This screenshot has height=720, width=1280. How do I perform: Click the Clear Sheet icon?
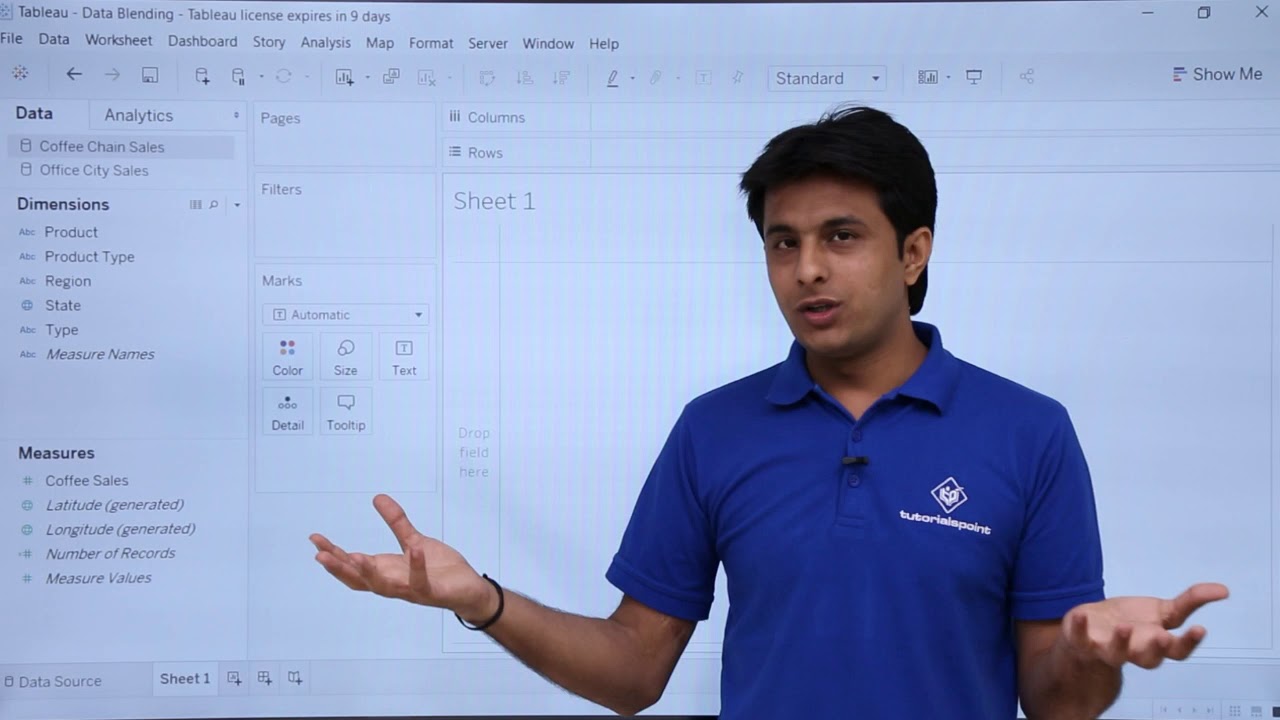426,77
